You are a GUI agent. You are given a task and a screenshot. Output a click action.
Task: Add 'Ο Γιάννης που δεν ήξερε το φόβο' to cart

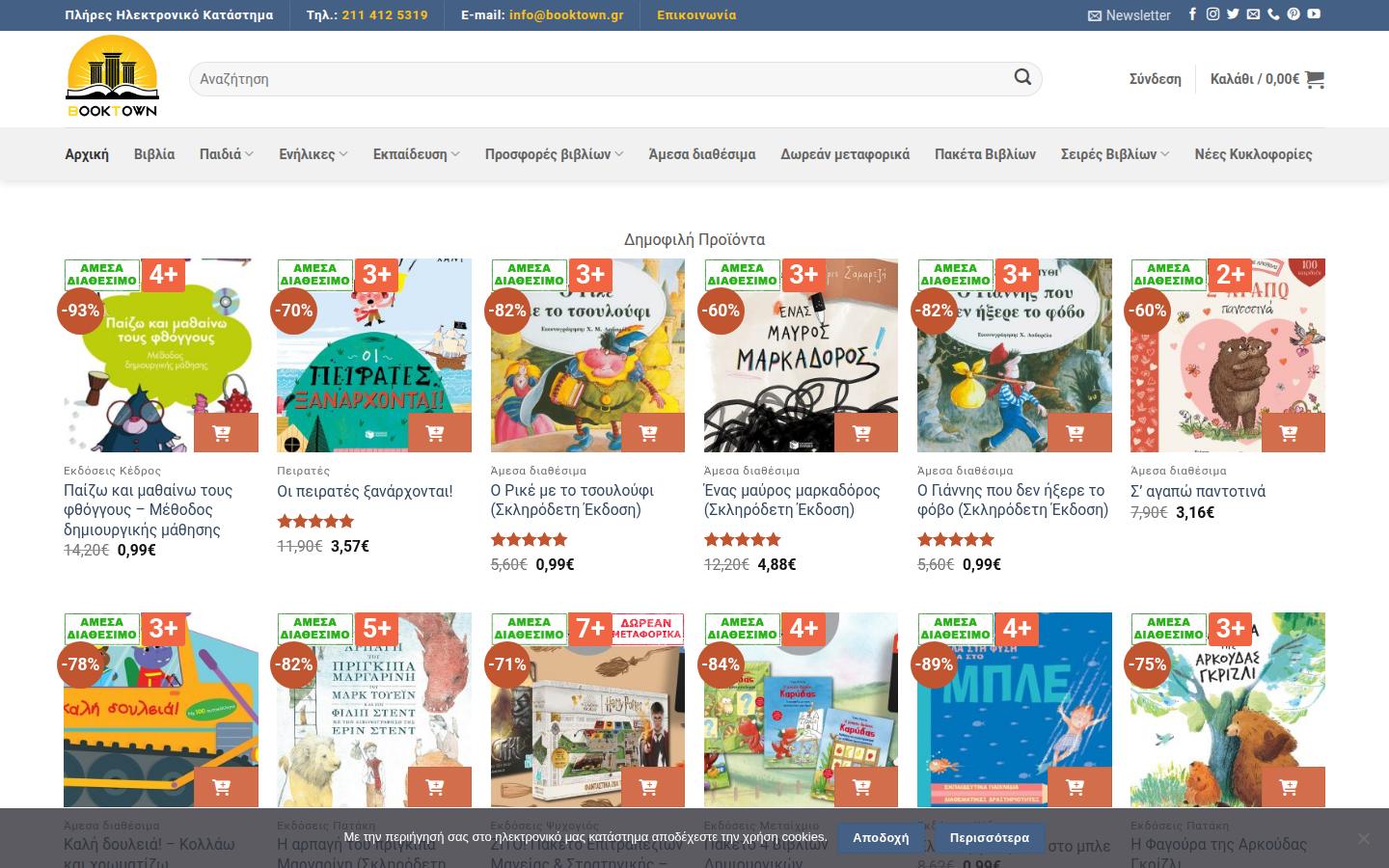[1078, 433]
